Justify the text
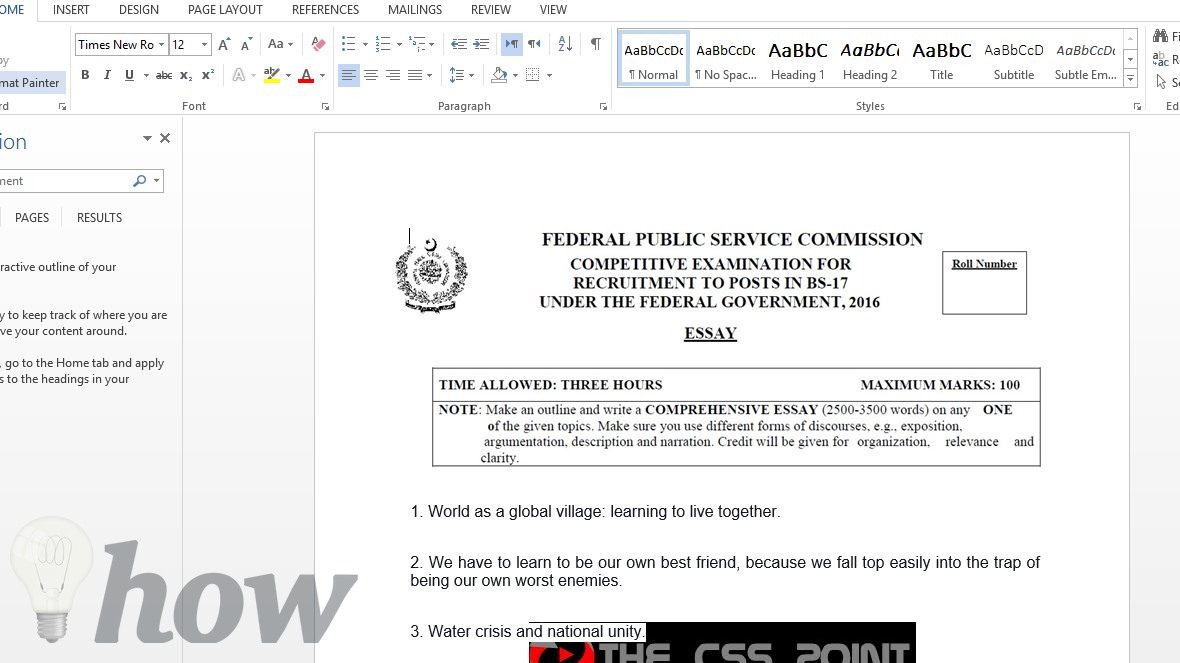The width and height of the screenshot is (1180, 663). (x=415, y=75)
